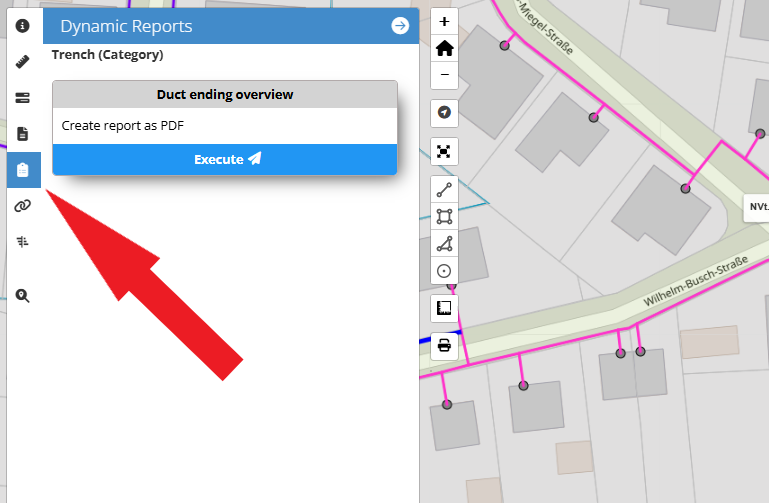Open the server layers icon in sidebar

click(22, 98)
